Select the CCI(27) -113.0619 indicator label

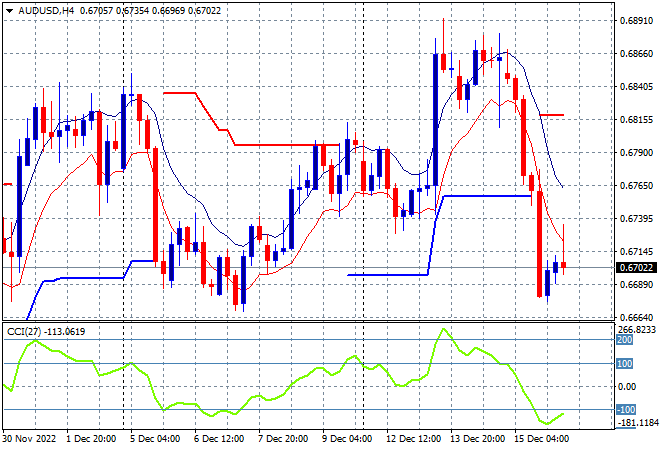pyautogui.click(x=46, y=332)
